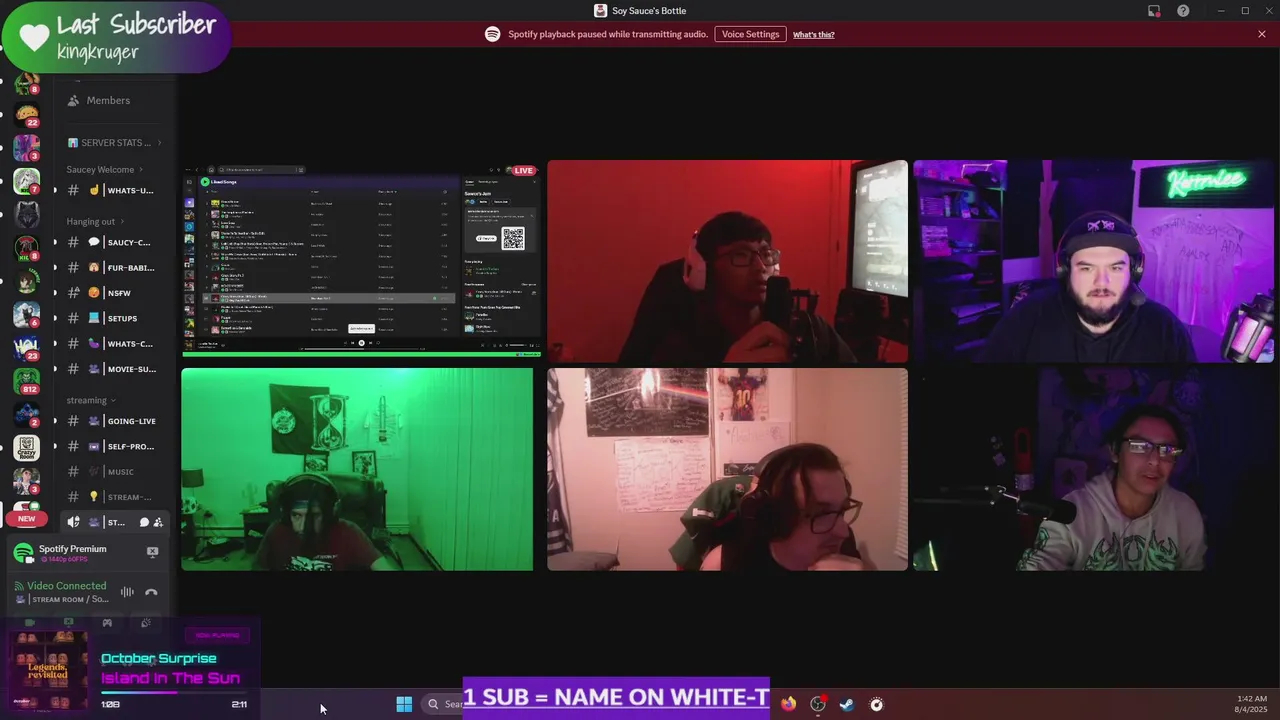The height and width of the screenshot is (720, 1280).
Task: Open the soundboard in voice panel
Action: (x=146, y=623)
